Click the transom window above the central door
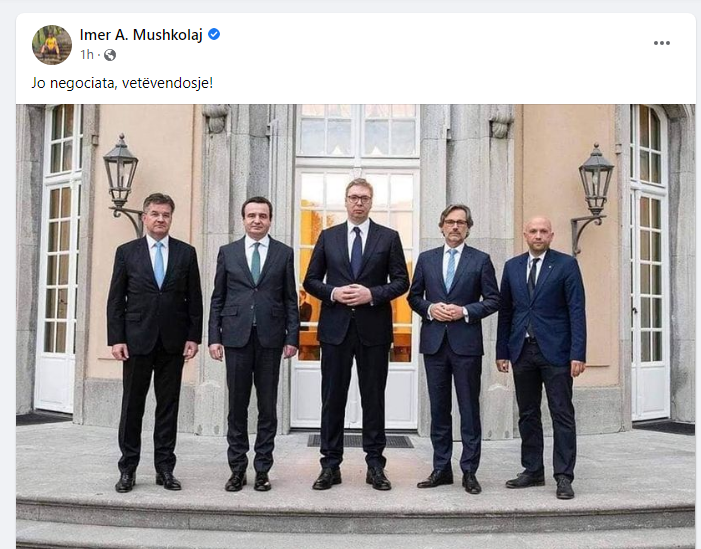This screenshot has height=549, width=701. tap(357, 131)
